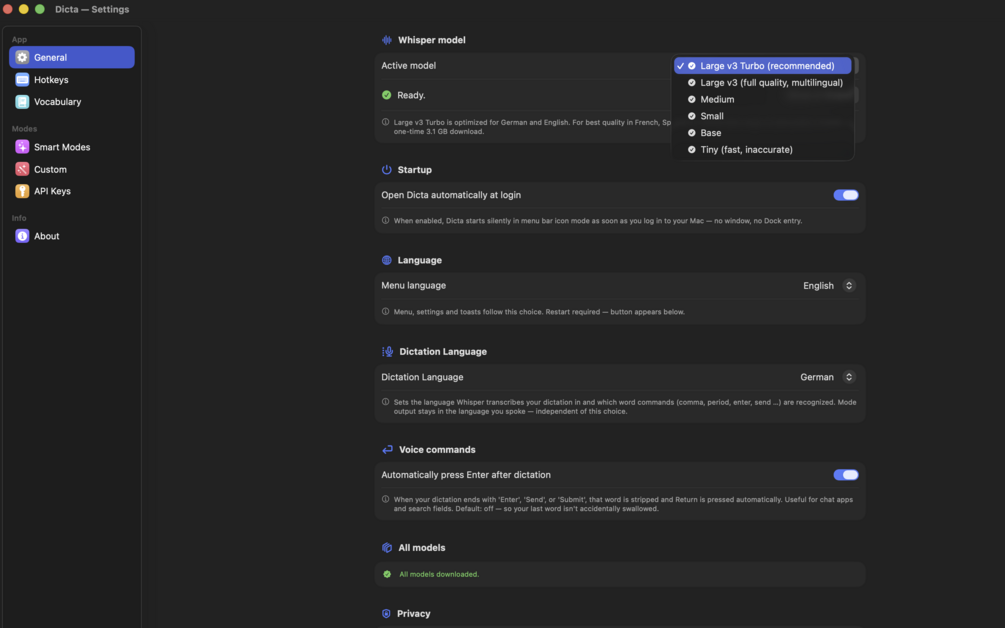
Task: Open the Hotkeys settings page
Action: 72,79
